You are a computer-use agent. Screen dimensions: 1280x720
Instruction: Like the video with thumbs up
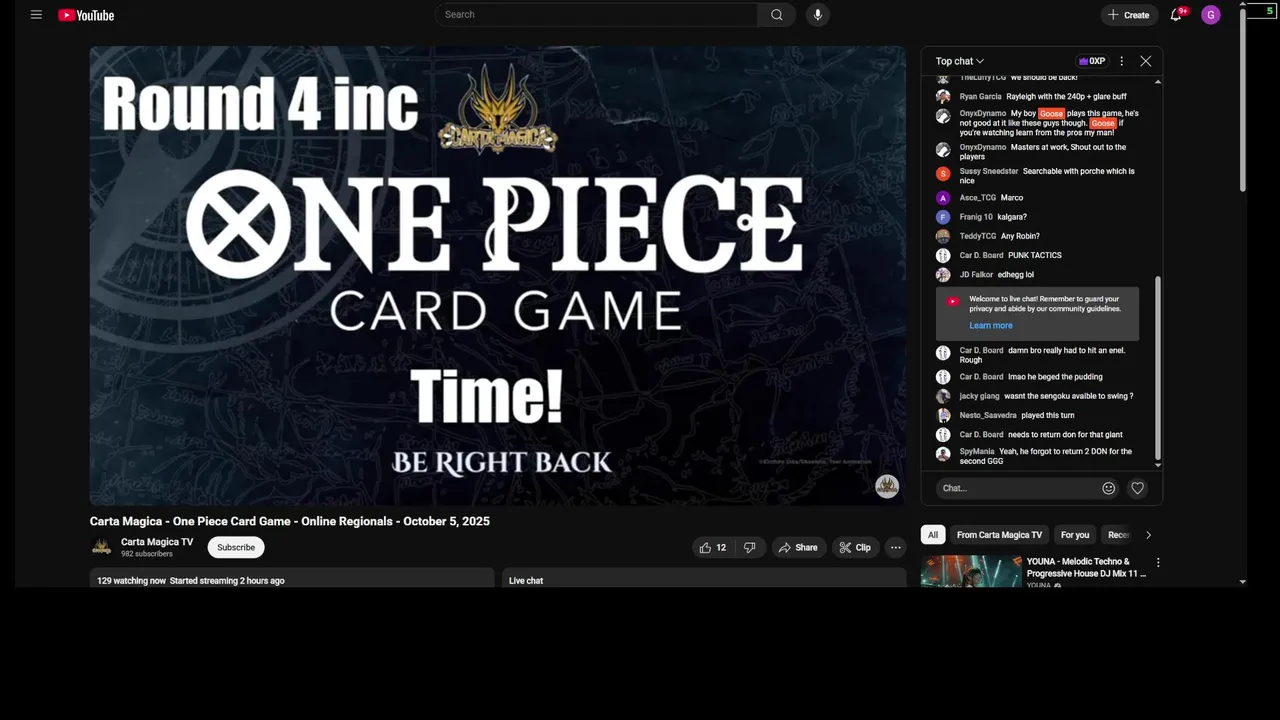click(x=713, y=548)
